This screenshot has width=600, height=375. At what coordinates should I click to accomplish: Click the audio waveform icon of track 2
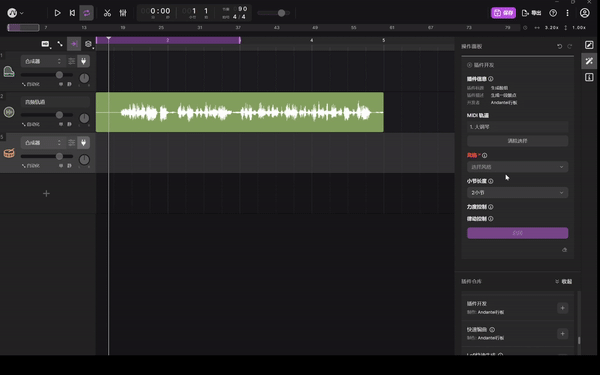pos(9,112)
